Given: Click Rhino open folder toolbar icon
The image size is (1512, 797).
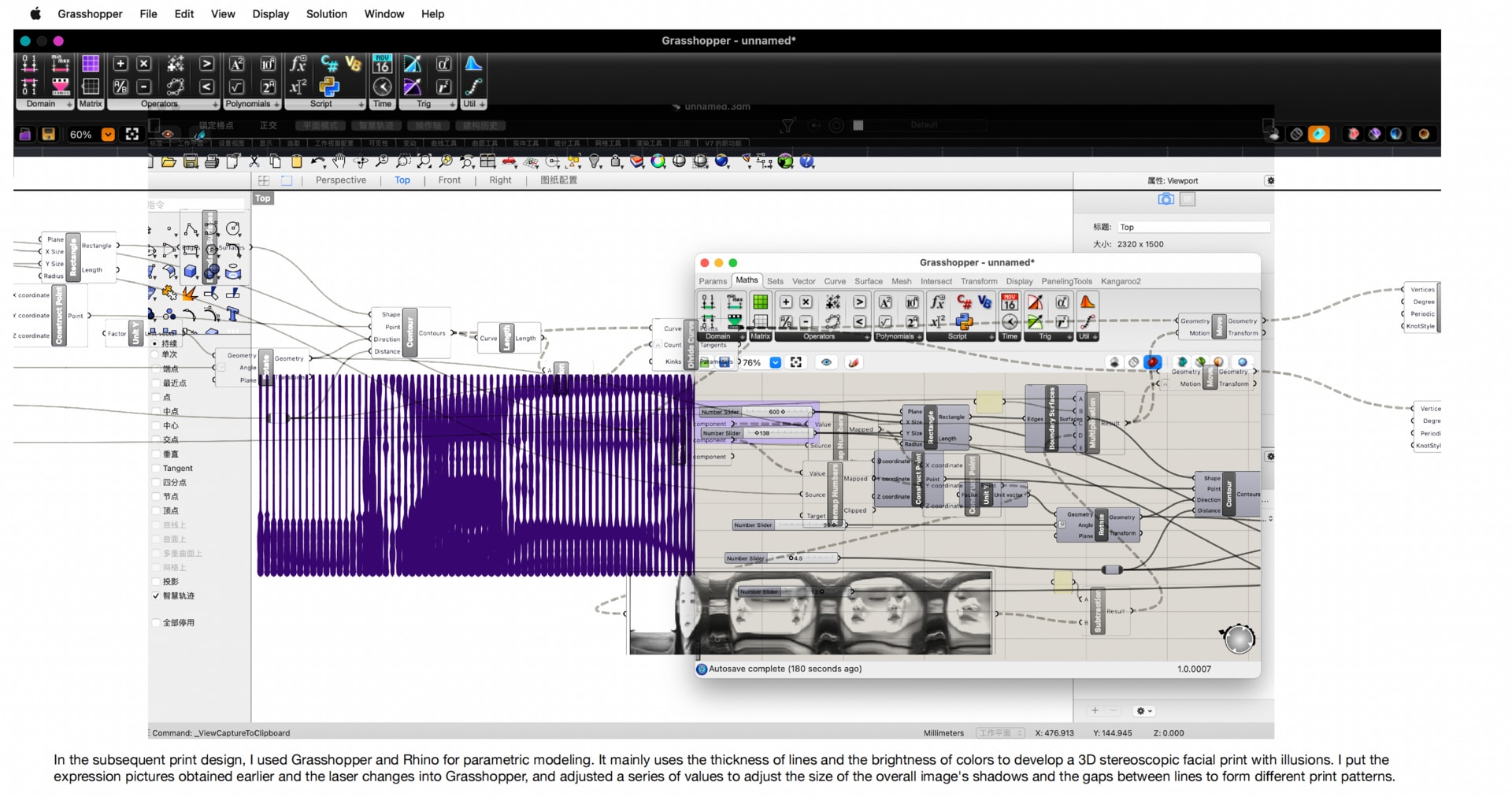Looking at the screenshot, I should coord(169,161).
